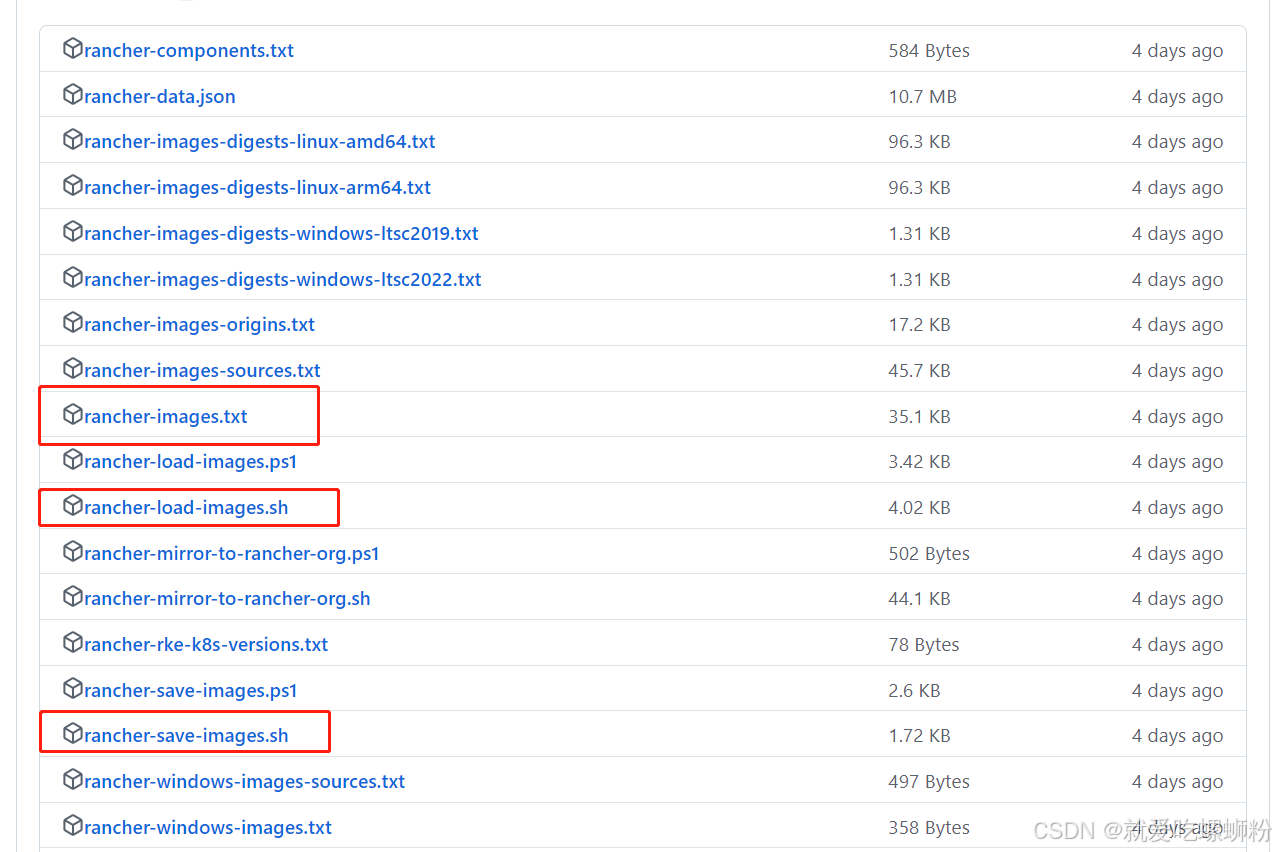Download rancher-images-digests-windows-ltsc2019.txt
Viewport: 1276px width, 852px height.
click(281, 233)
